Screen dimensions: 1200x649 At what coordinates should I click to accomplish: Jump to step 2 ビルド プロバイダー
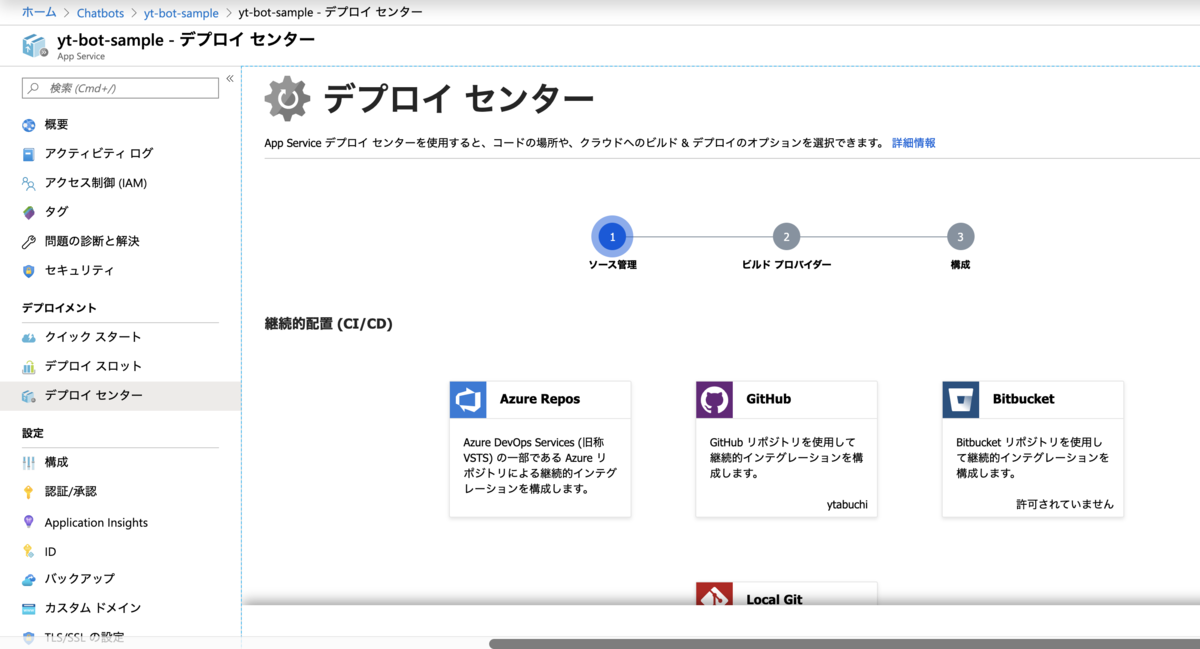coord(786,236)
